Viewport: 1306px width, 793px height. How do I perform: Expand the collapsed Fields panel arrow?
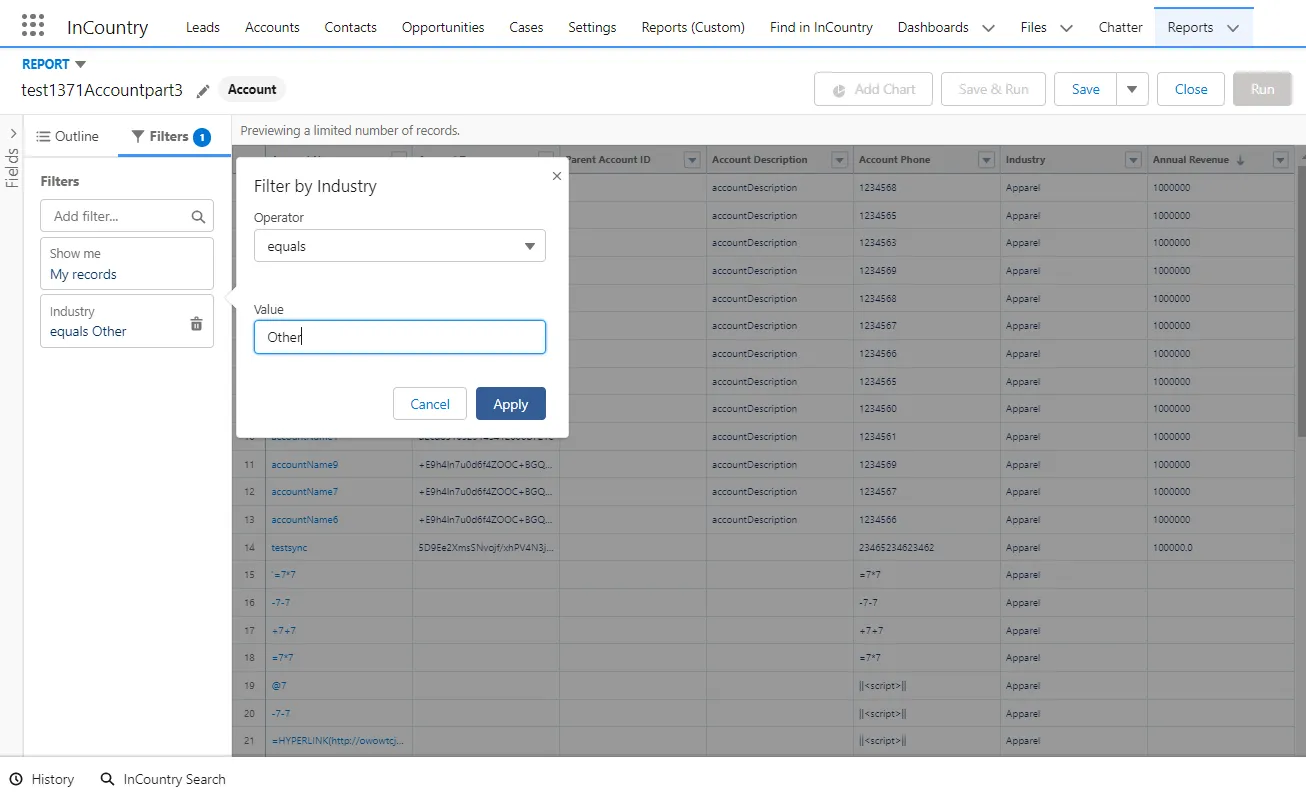tap(13, 134)
